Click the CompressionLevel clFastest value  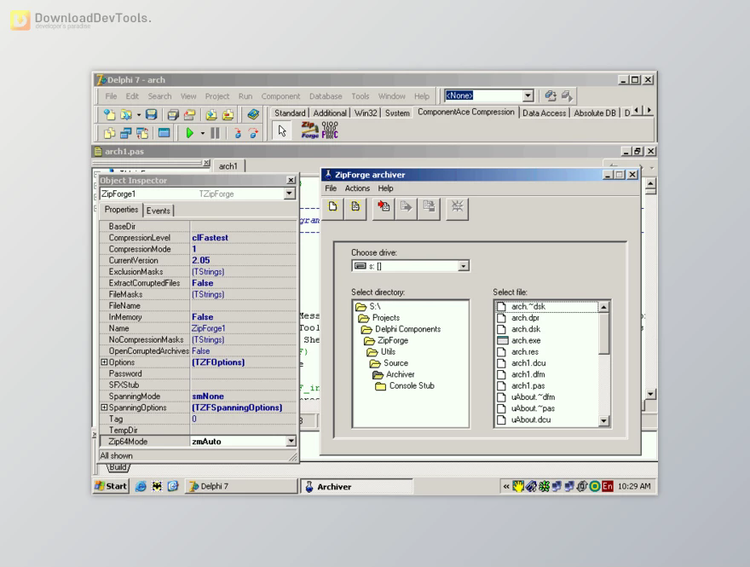243,238
